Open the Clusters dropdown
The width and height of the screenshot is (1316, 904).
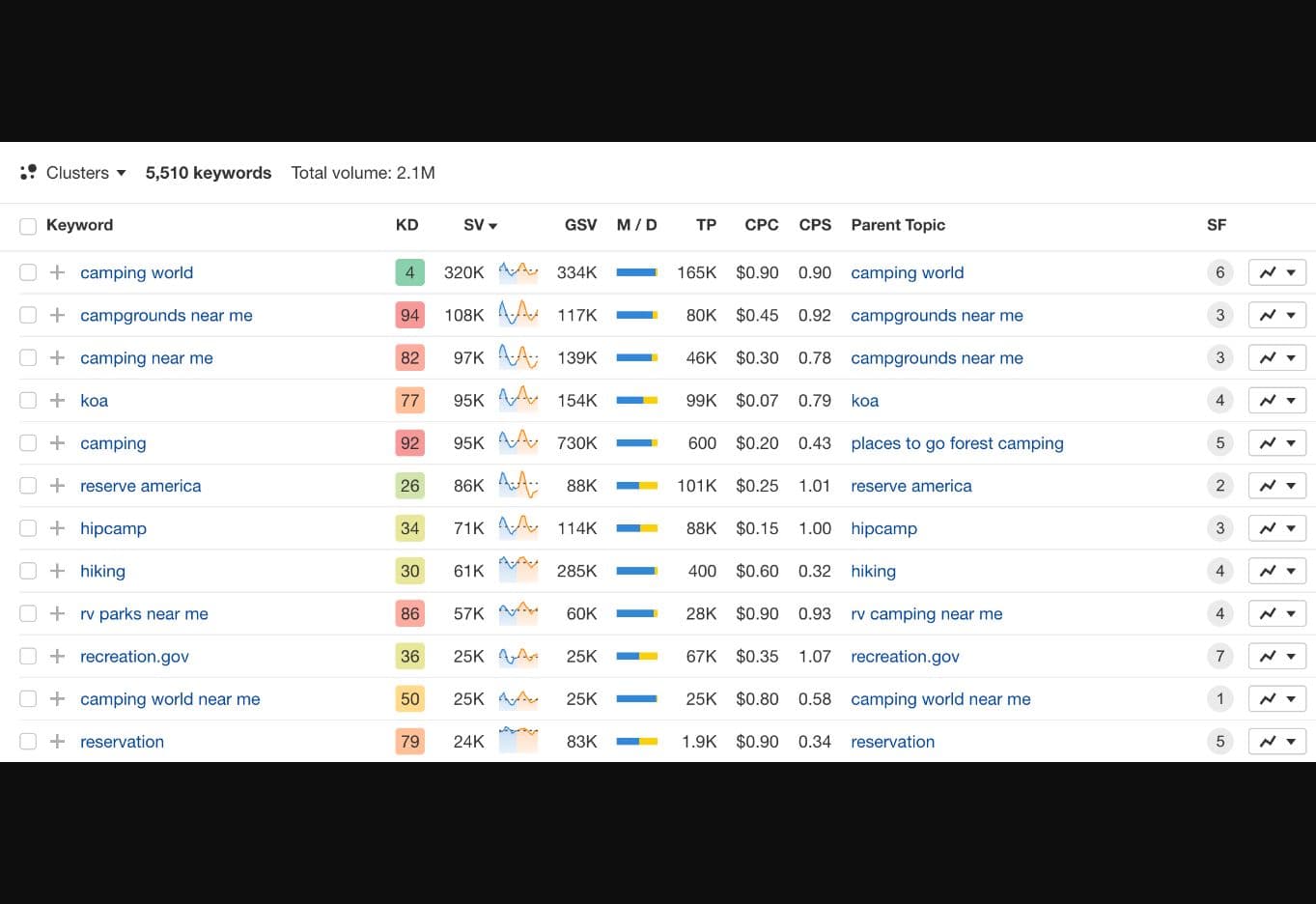coord(73,172)
